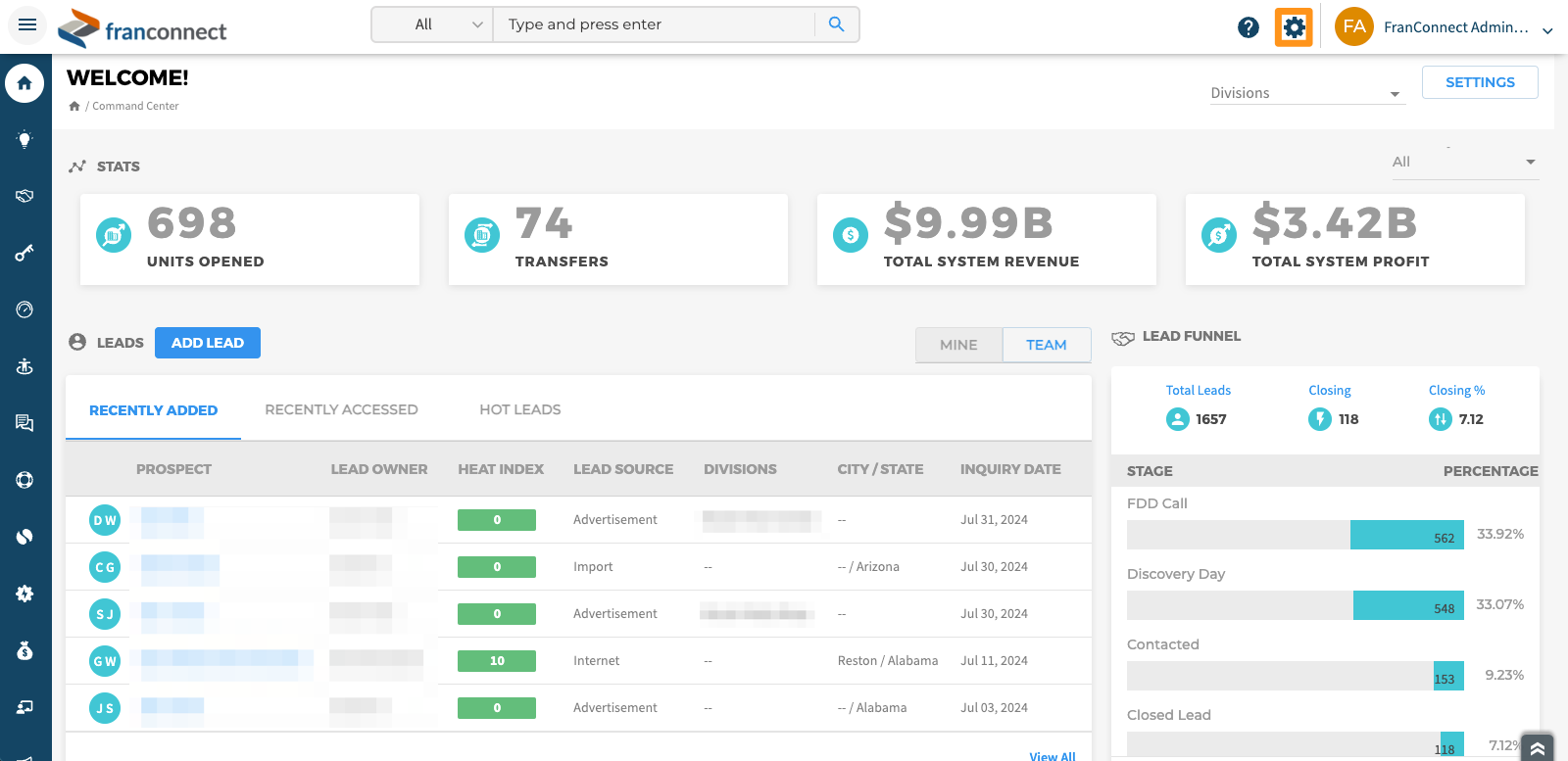Screen dimensions: 1568x761
Task: Click the Reston / Alabama cell
Action: [x=888, y=661]
